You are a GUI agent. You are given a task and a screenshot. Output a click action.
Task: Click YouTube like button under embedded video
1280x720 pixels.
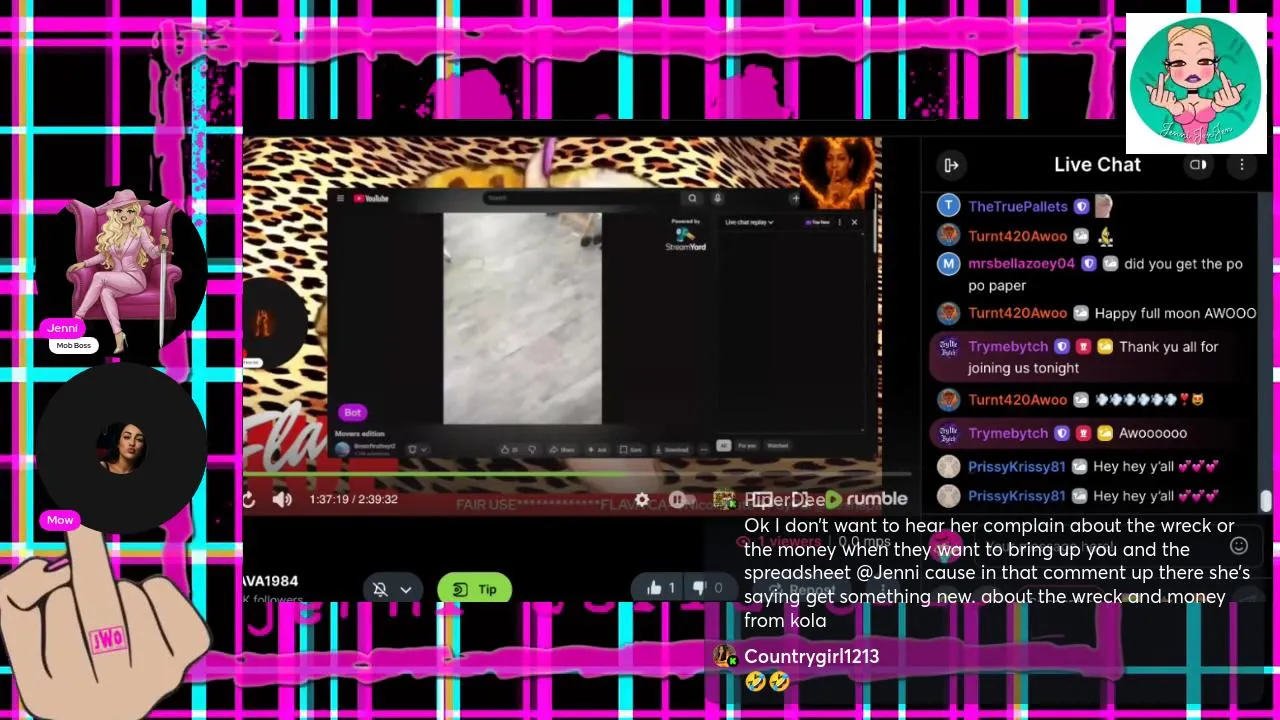tap(508, 449)
